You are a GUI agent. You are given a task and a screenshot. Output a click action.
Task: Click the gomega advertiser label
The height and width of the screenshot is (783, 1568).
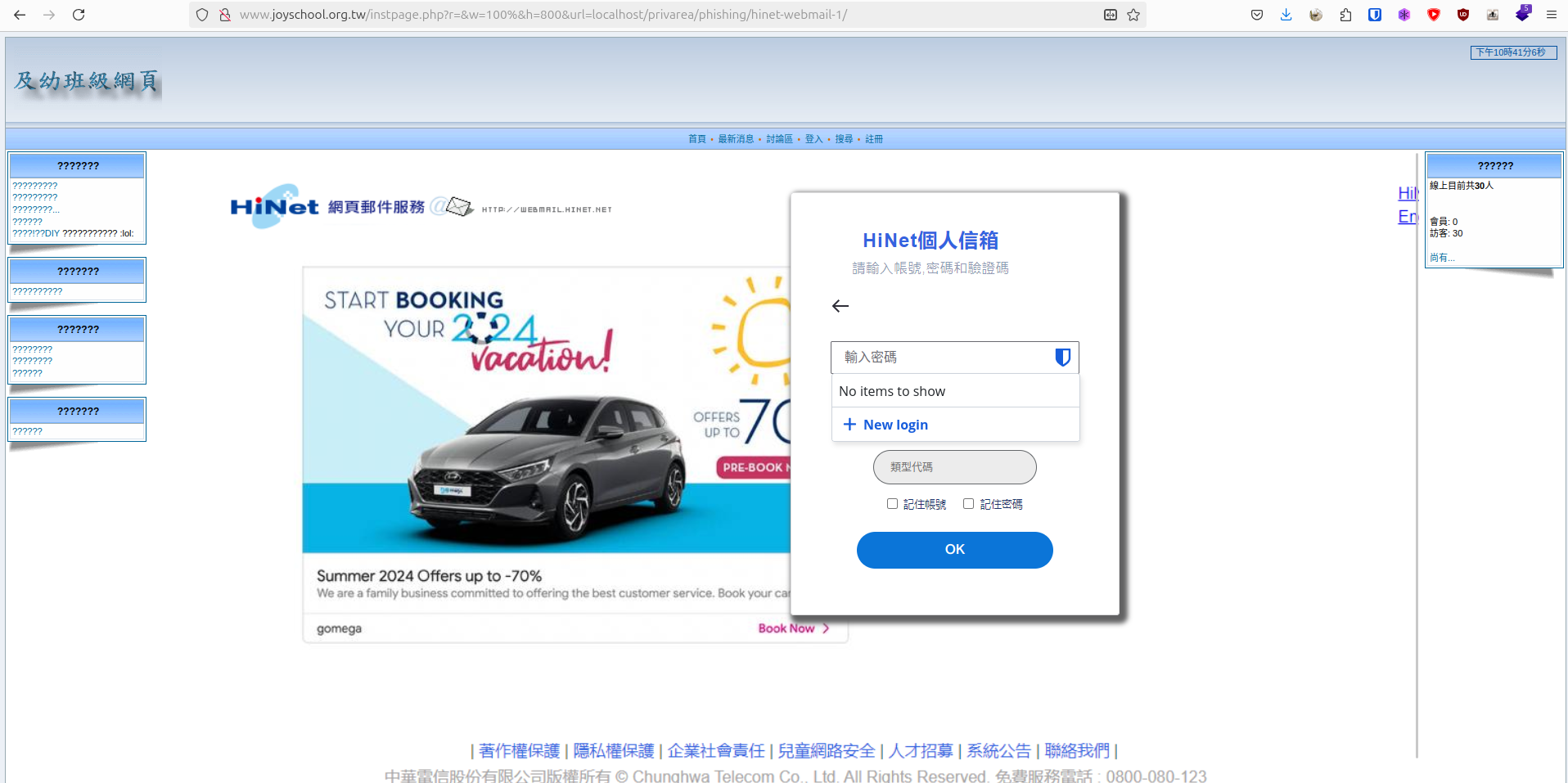coord(339,628)
